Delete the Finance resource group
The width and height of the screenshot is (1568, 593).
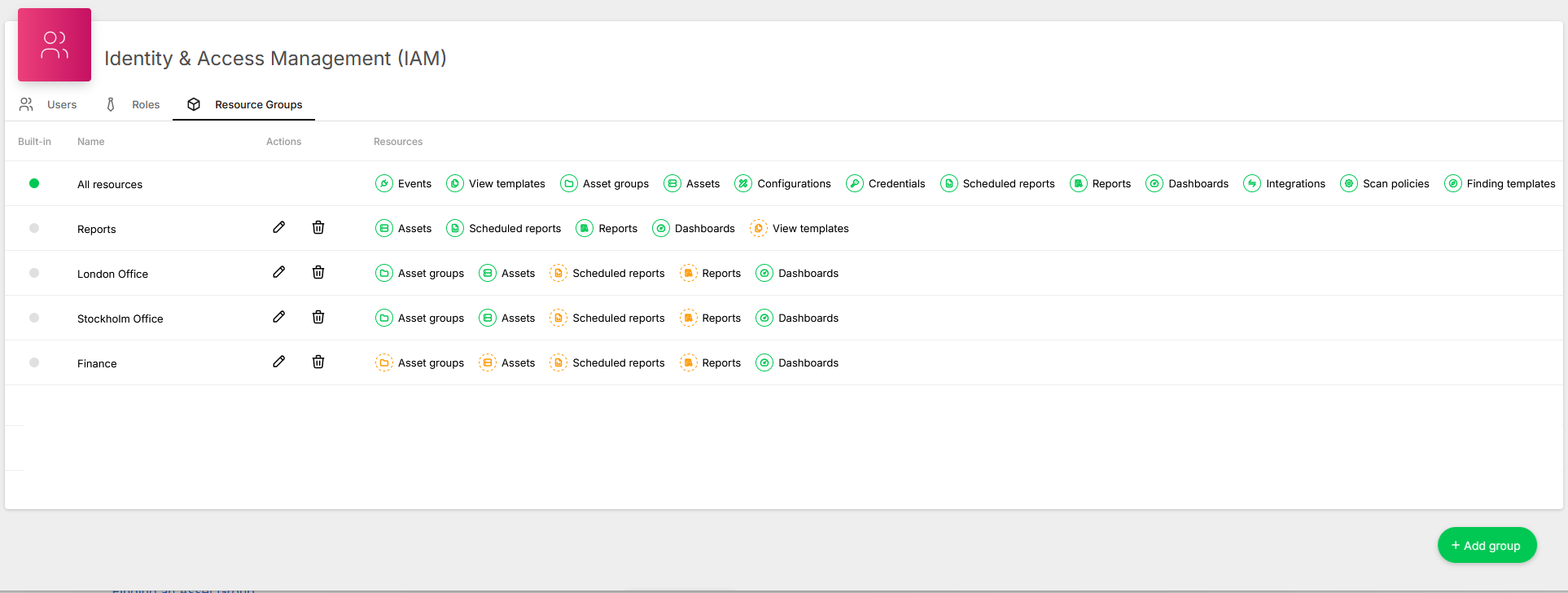318,362
